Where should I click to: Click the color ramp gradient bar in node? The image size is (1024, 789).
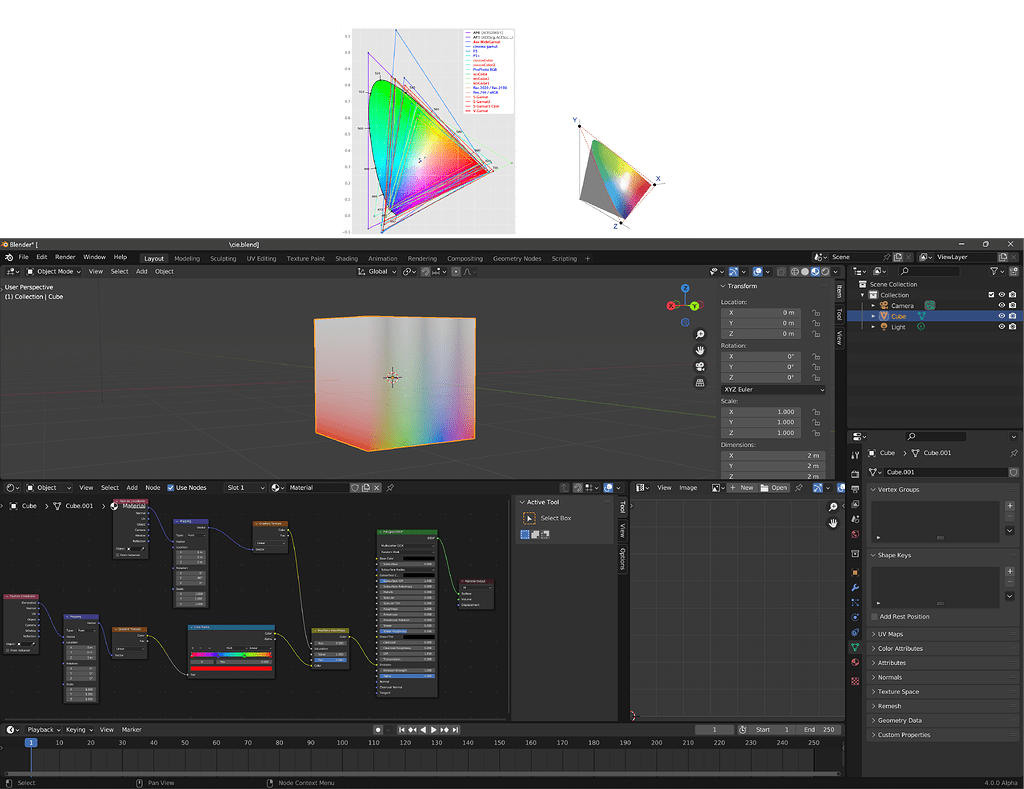pos(231,654)
